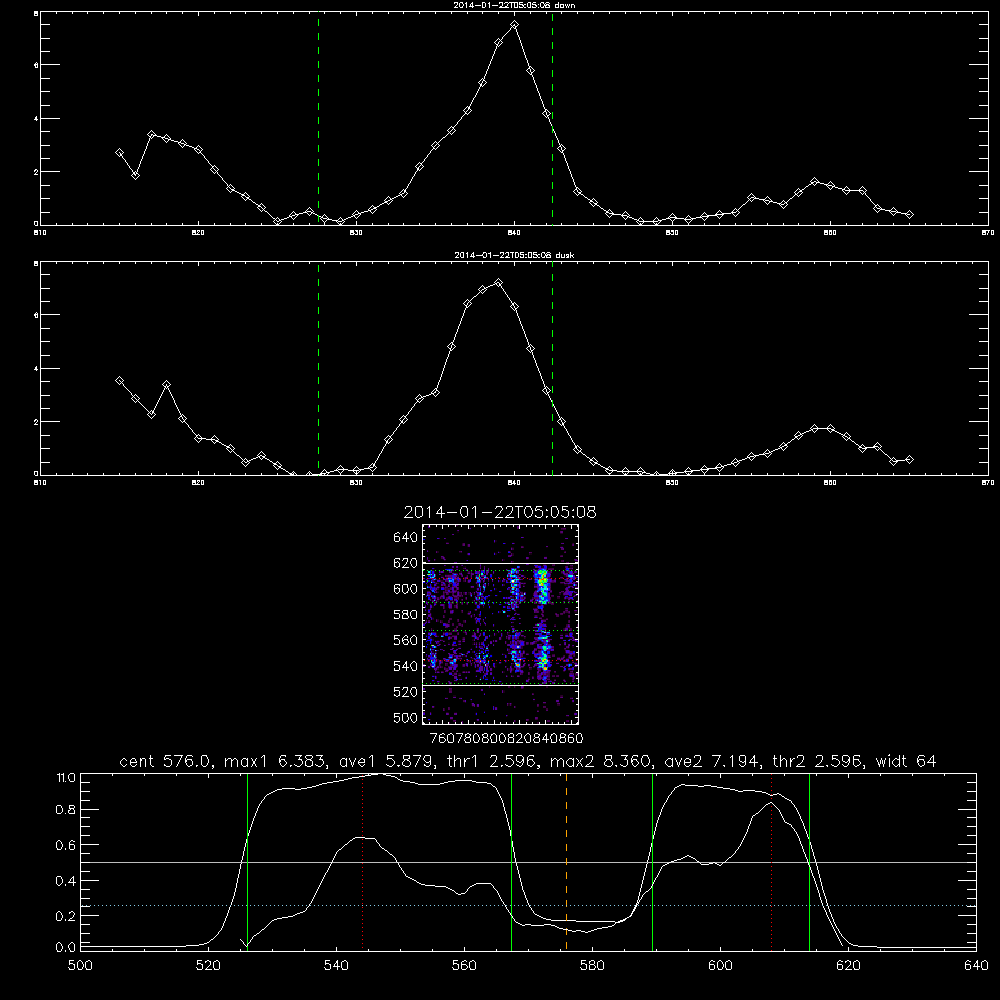The height and width of the screenshot is (1000, 1000).
Task: Click the solid green line near 526
Action: (247, 862)
